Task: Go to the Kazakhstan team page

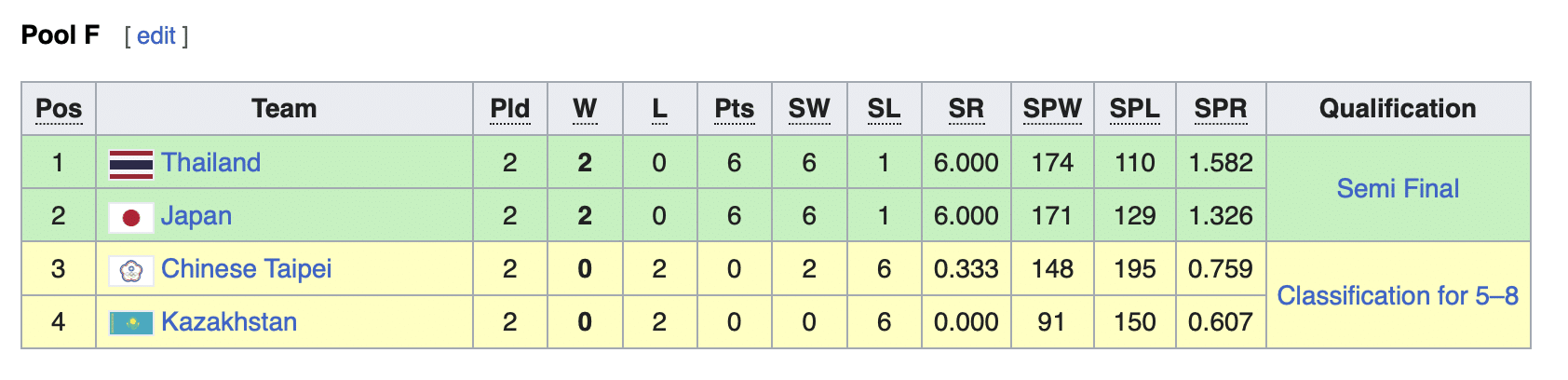Action: click(x=228, y=322)
